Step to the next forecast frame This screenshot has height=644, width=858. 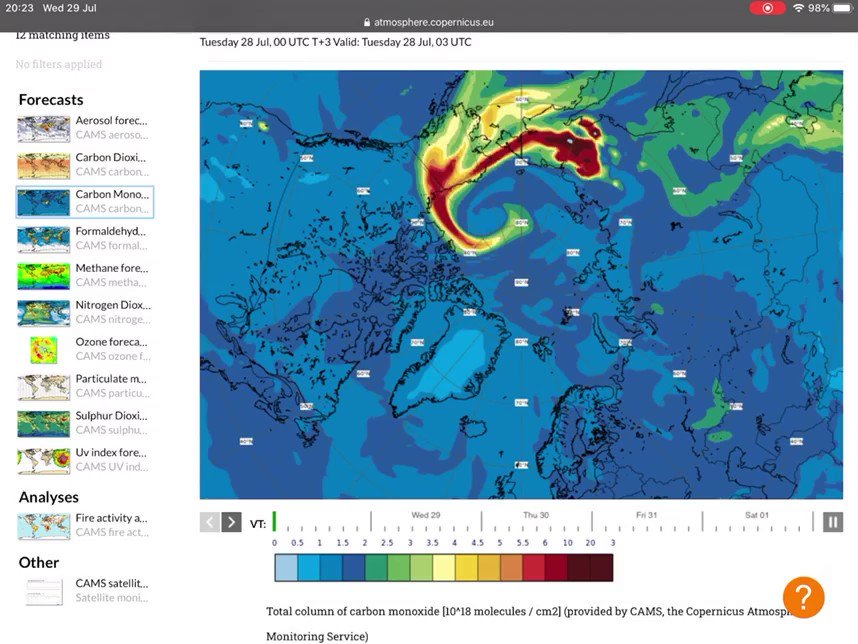tap(231, 522)
